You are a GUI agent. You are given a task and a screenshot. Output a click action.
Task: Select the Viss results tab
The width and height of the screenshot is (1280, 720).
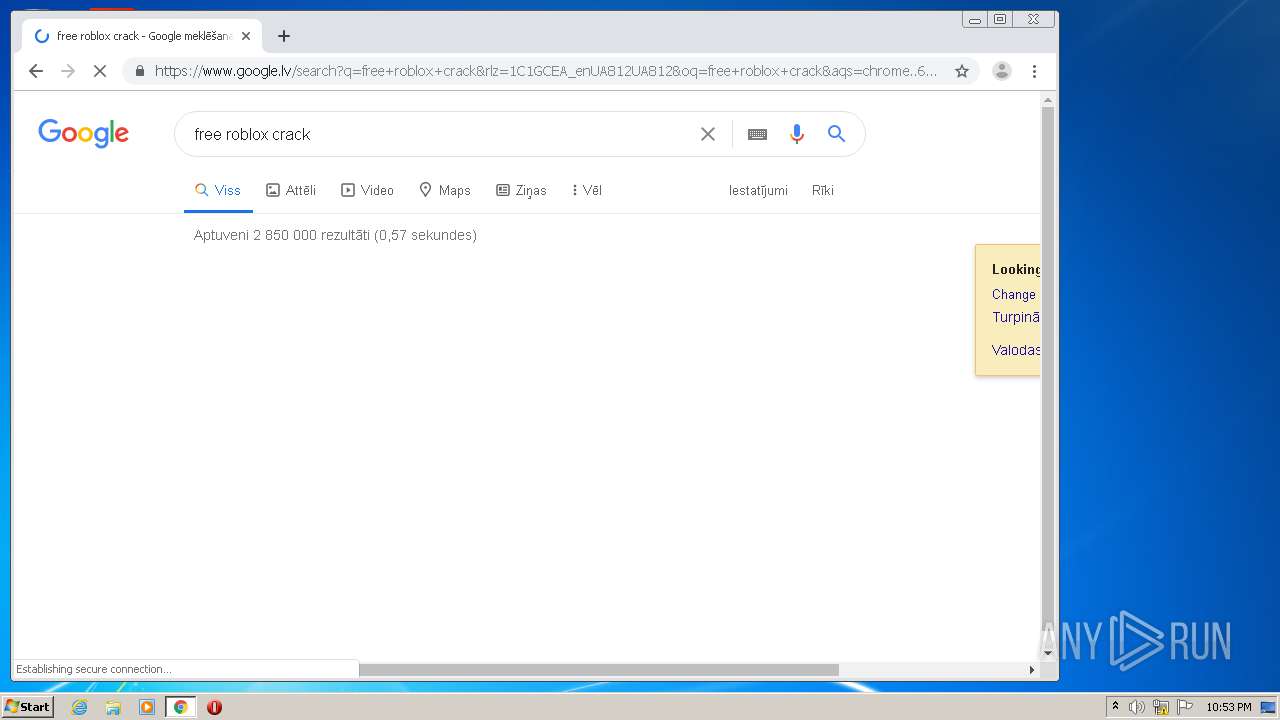[x=218, y=190]
